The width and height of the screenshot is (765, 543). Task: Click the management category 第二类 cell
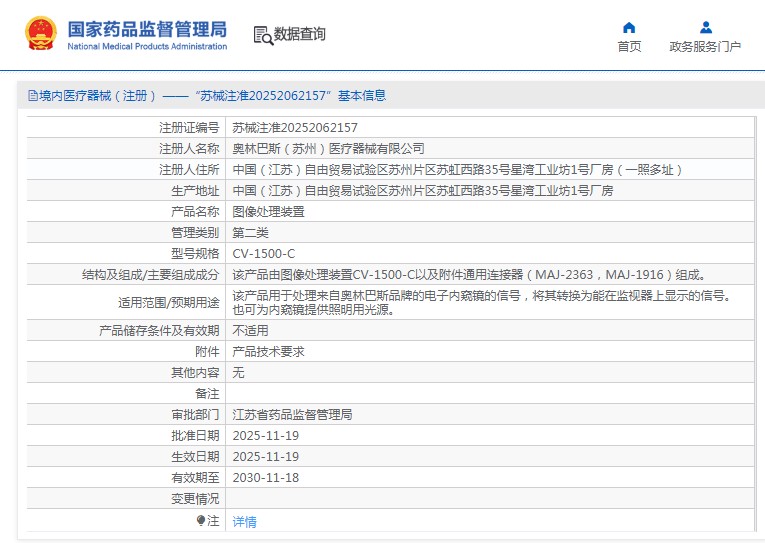(250, 233)
